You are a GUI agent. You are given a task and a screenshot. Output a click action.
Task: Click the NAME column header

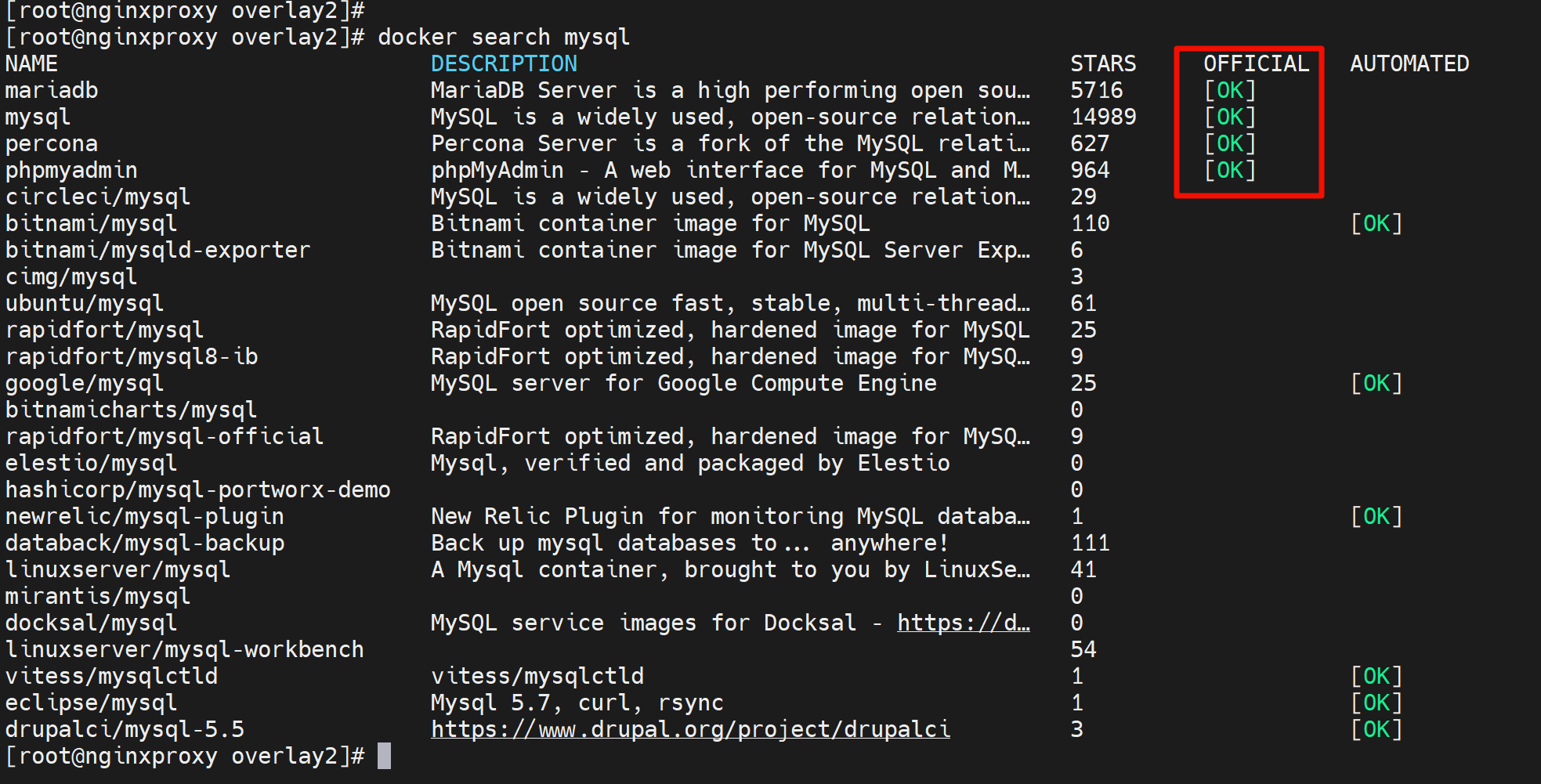[31, 63]
